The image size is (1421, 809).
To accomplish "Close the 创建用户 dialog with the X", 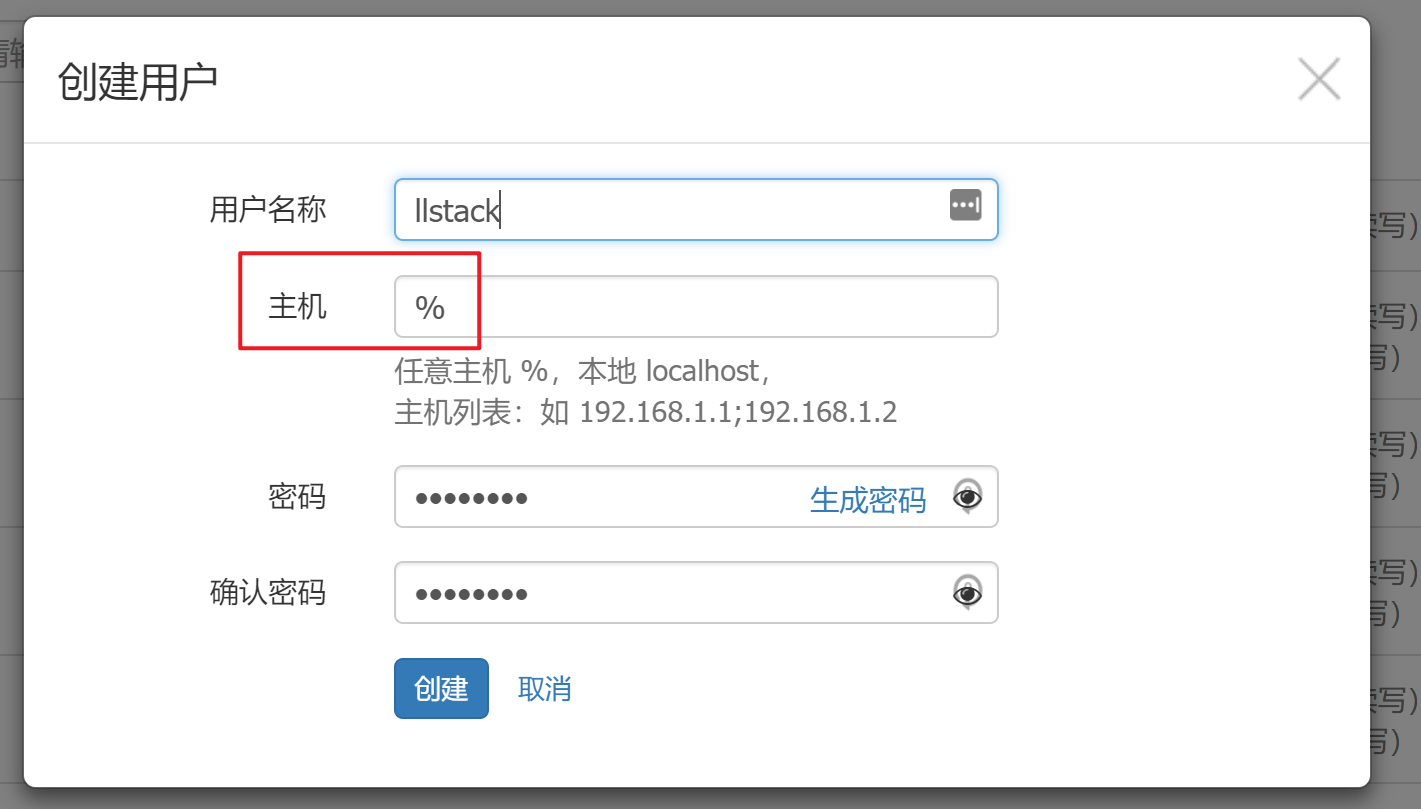I will click(1318, 79).
